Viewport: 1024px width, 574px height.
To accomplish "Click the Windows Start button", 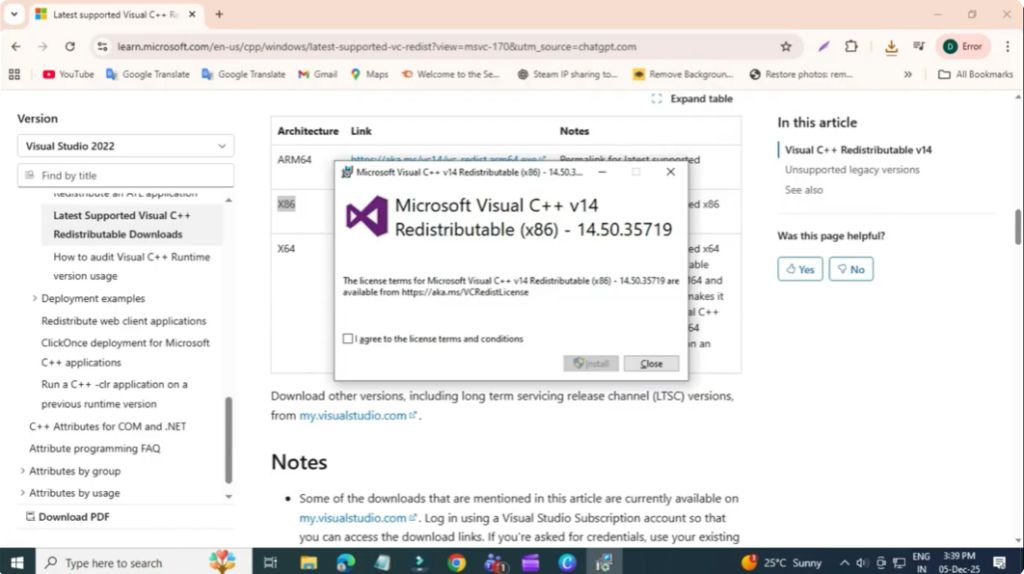I will pyautogui.click(x=17, y=563).
